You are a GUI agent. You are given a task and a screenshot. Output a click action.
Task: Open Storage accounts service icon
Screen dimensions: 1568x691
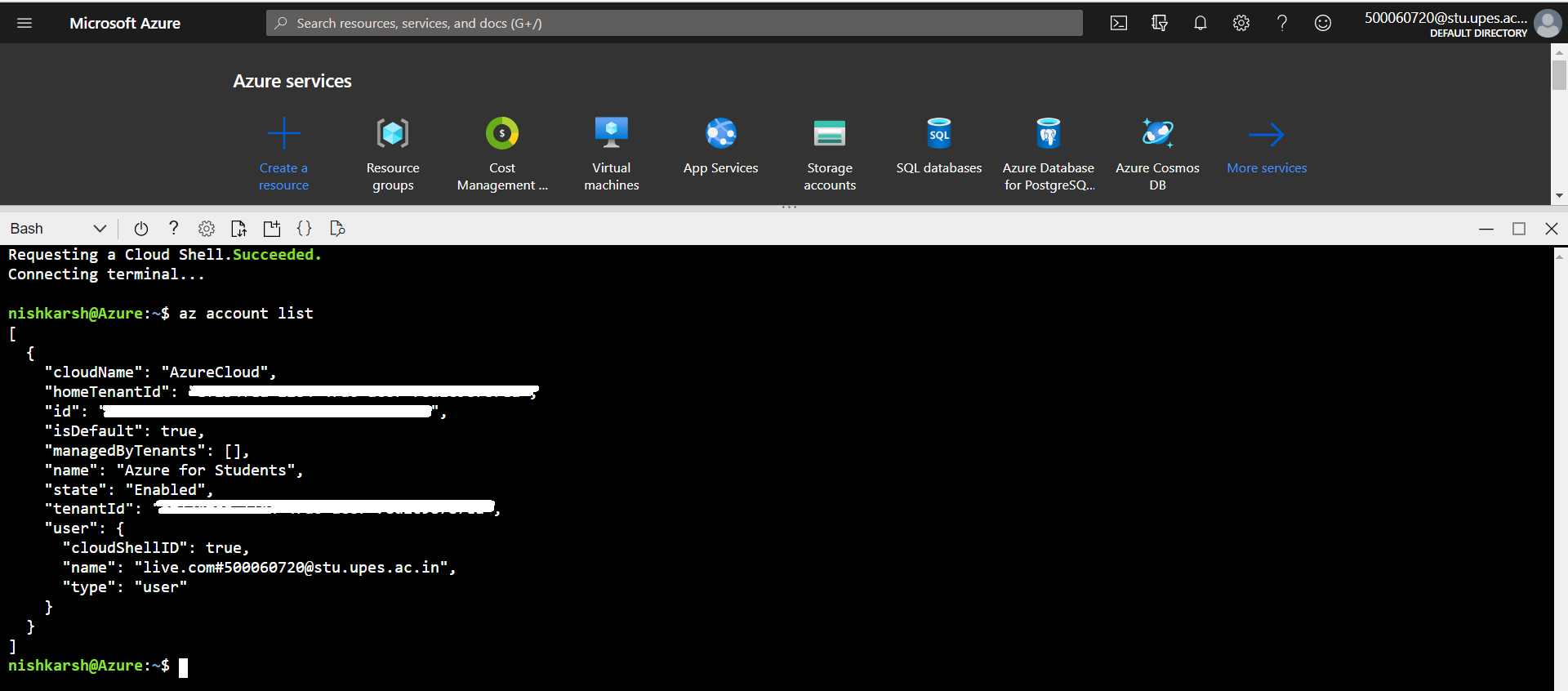[830, 133]
